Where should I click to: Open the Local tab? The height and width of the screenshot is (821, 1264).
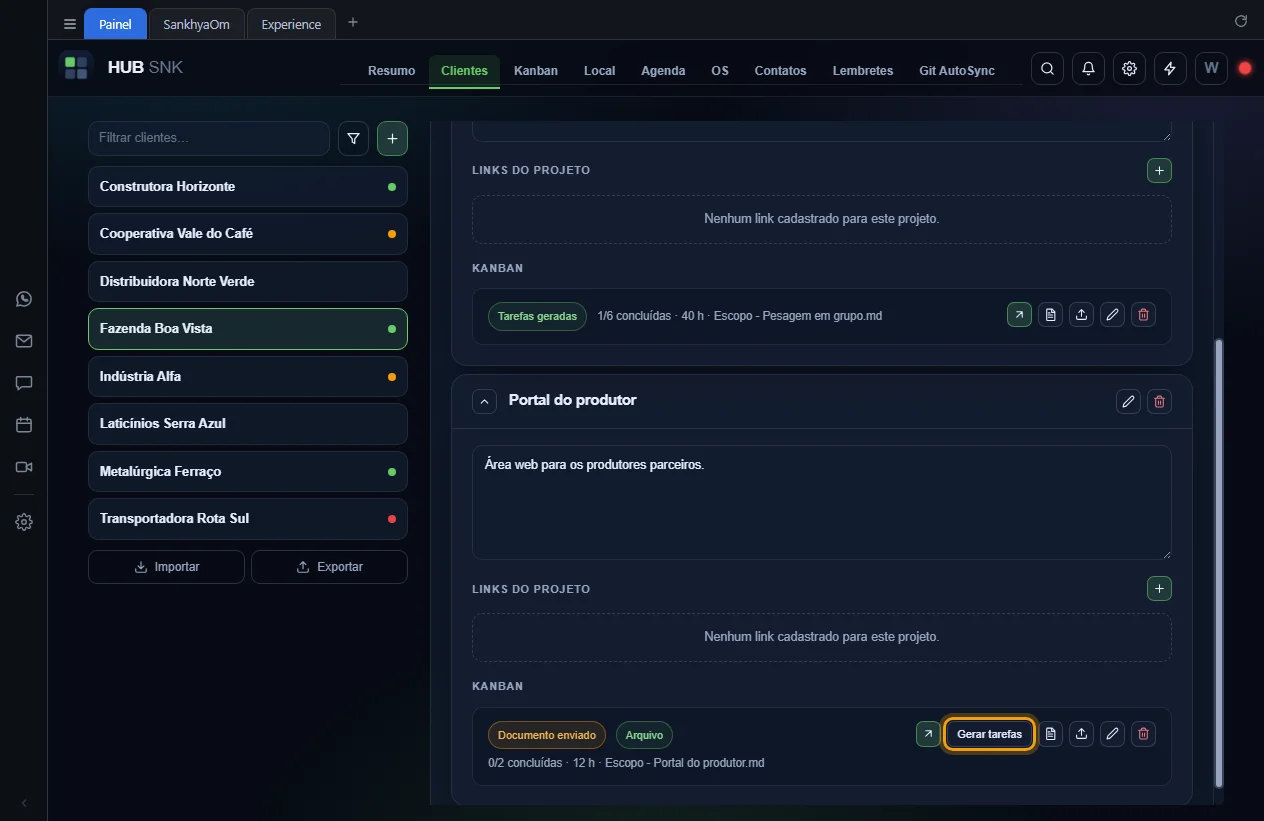(599, 70)
